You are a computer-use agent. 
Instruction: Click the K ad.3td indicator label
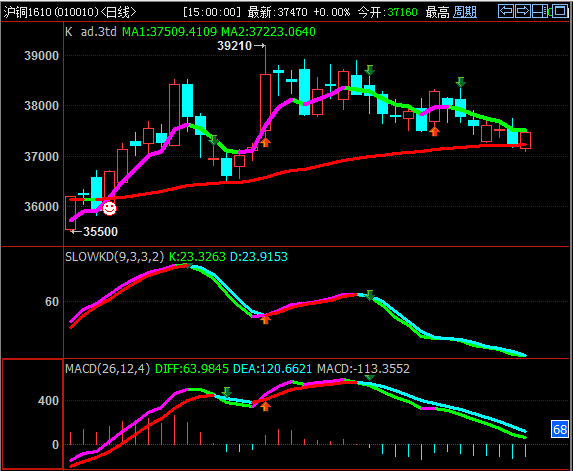[91, 32]
